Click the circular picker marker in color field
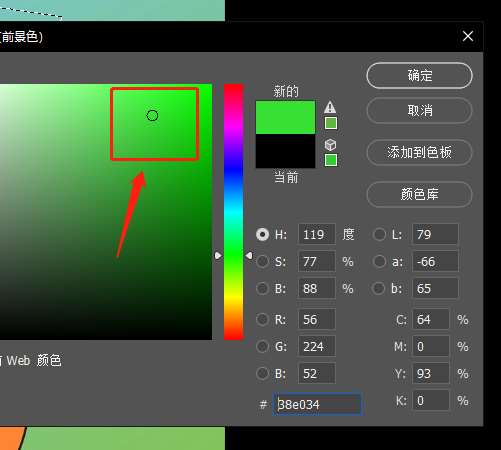501x450 pixels. (x=152, y=116)
